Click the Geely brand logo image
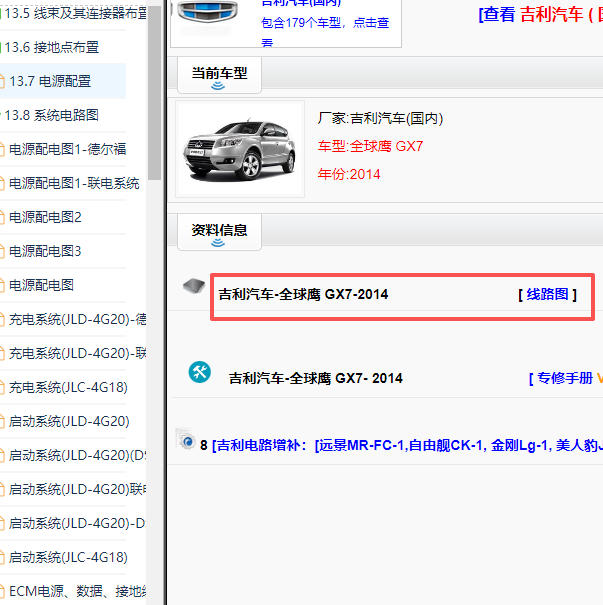The width and height of the screenshot is (603, 605). (x=208, y=11)
